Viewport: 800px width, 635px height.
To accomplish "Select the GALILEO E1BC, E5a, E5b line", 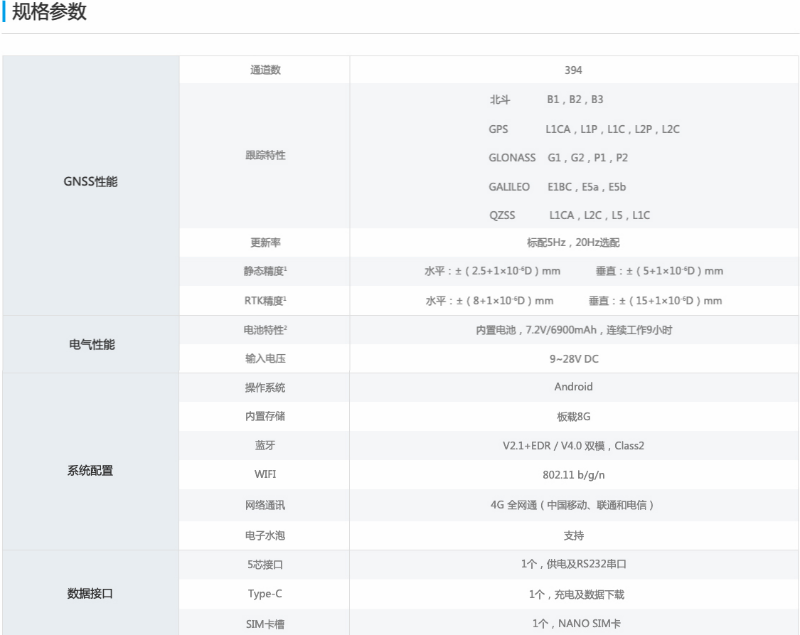I will tap(557, 187).
